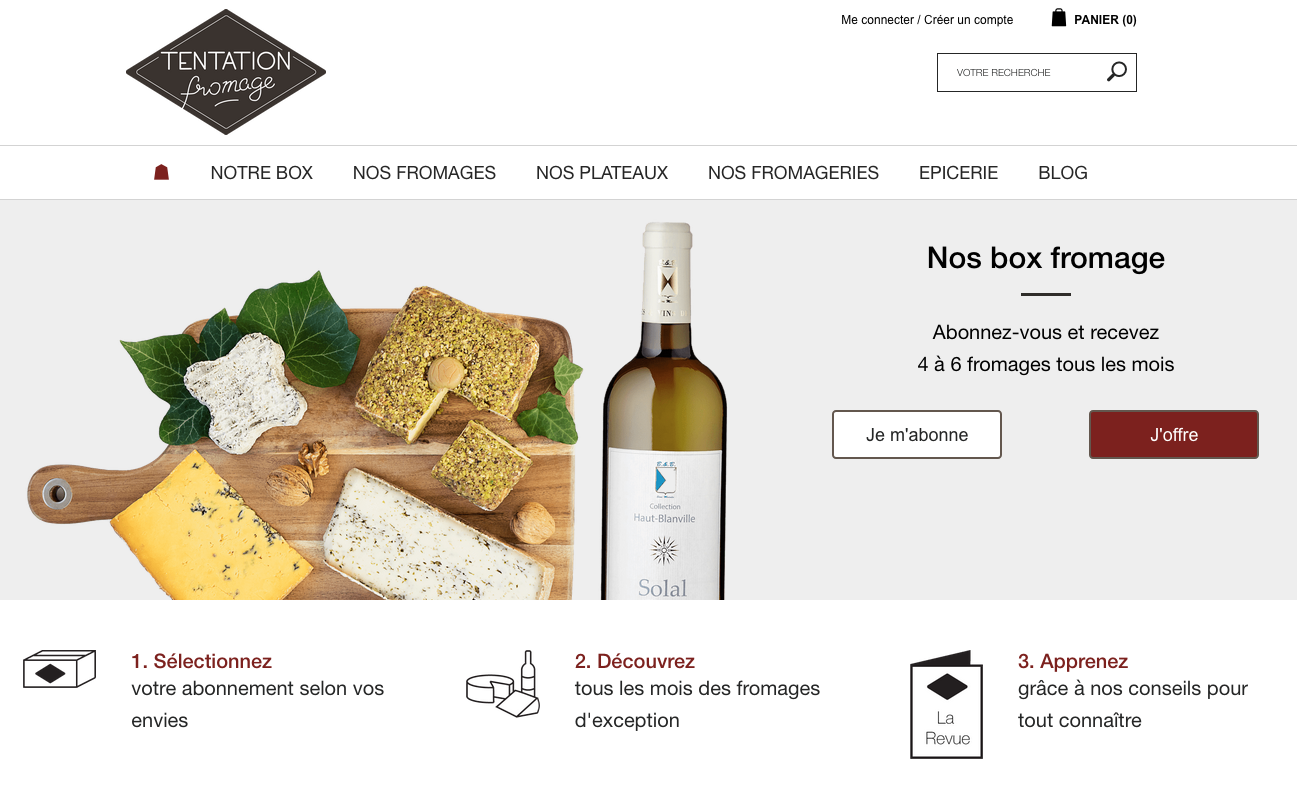Visit the BLOG page

coord(1063,173)
